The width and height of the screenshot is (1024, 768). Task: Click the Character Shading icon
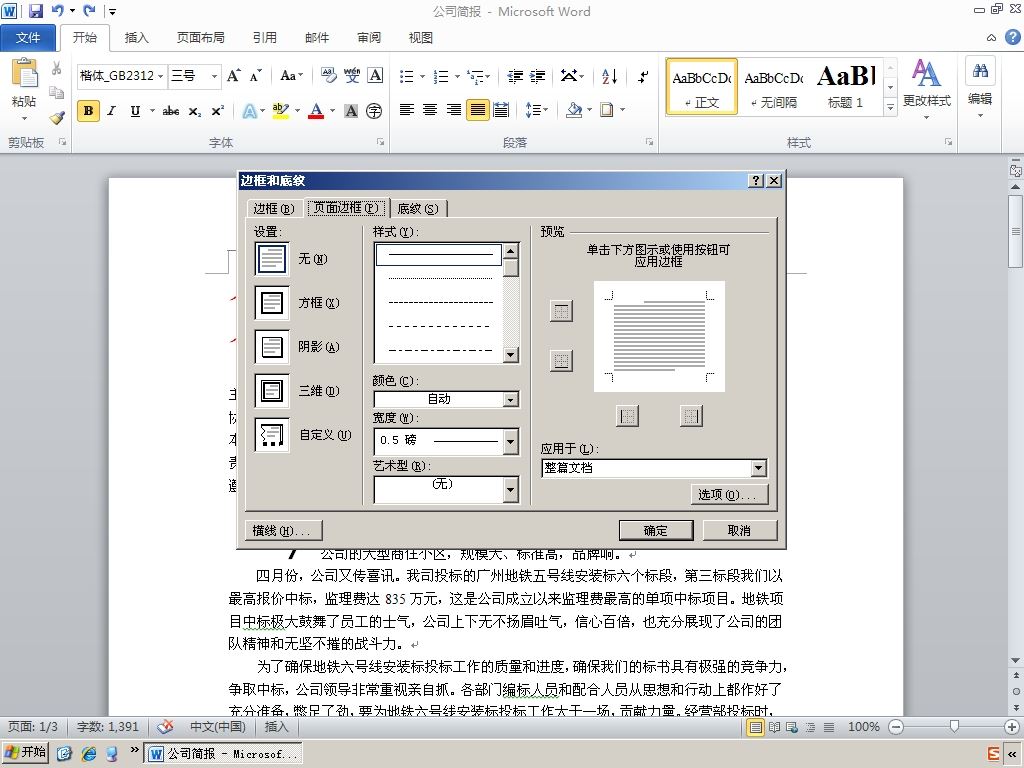click(x=351, y=111)
